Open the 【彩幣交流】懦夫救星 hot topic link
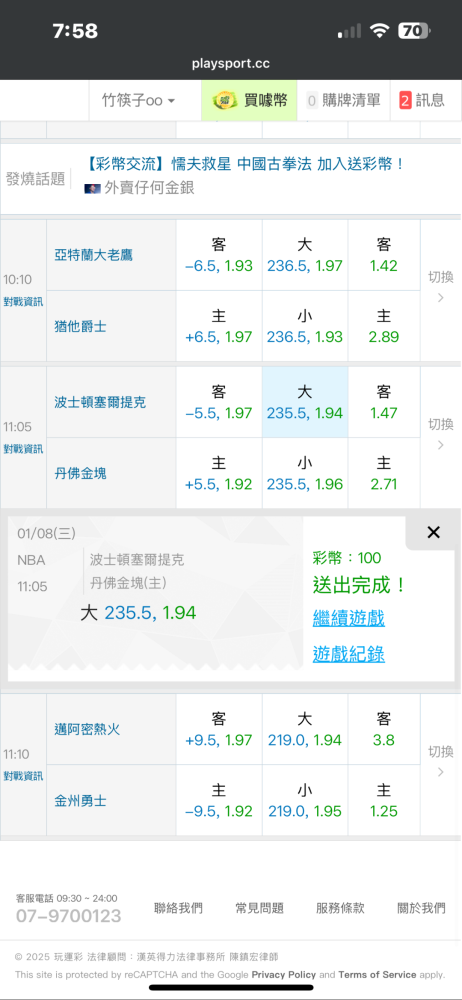The height and width of the screenshot is (1000, 462). click(246, 164)
